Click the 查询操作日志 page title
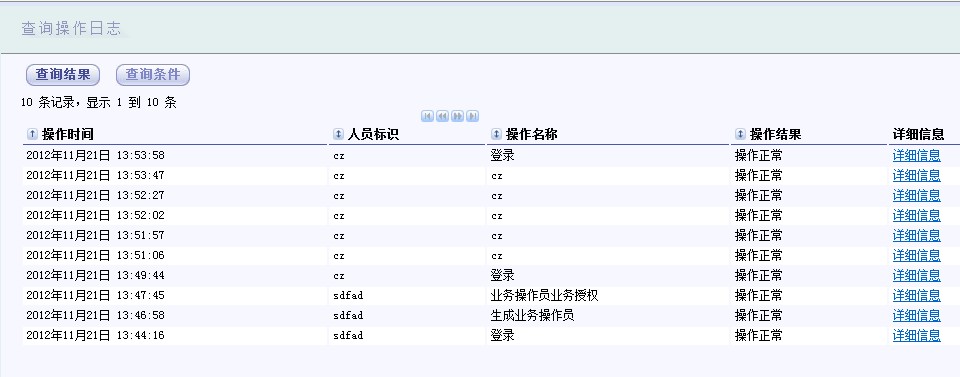This screenshot has height=377, width=960. click(x=72, y=28)
